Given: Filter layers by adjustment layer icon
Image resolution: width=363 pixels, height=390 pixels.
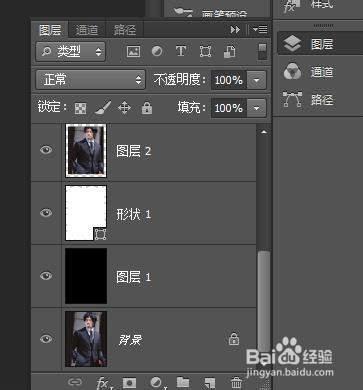Looking at the screenshot, I should tap(157, 51).
